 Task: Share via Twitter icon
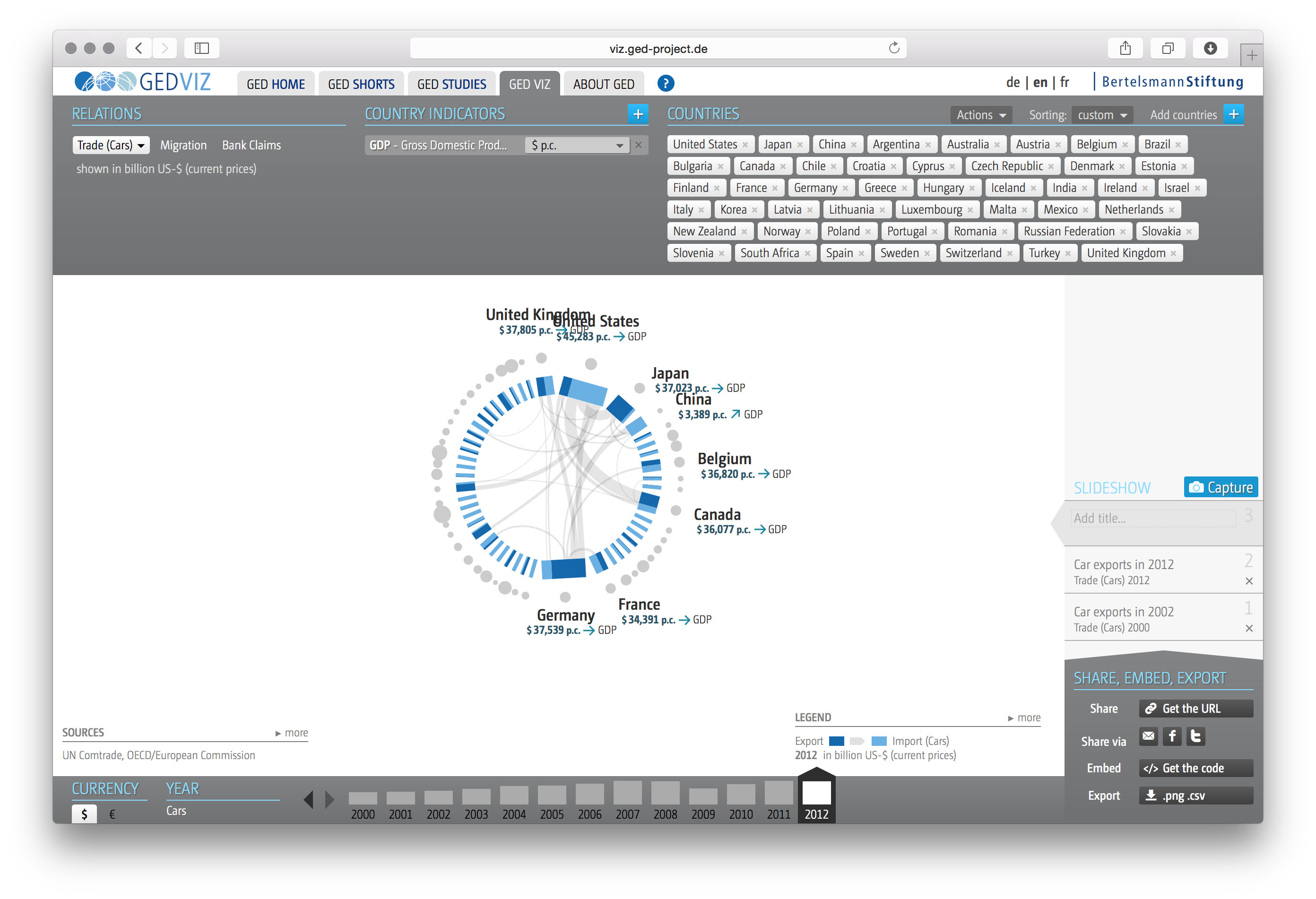[1195, 736]
